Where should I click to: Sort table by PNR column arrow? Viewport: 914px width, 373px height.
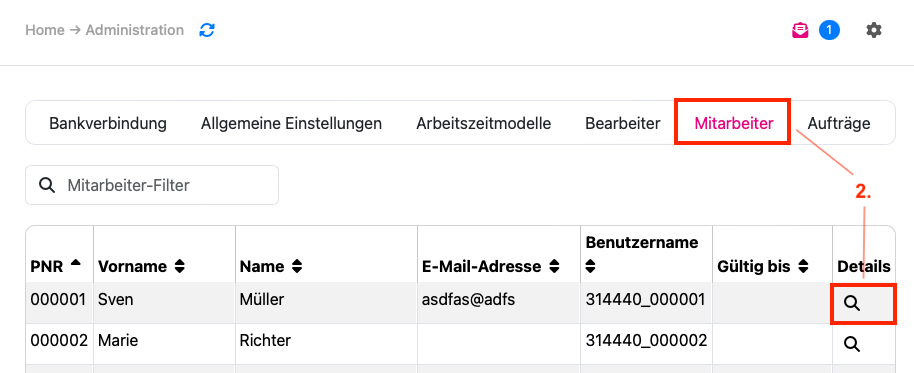[x=75, y=262]
